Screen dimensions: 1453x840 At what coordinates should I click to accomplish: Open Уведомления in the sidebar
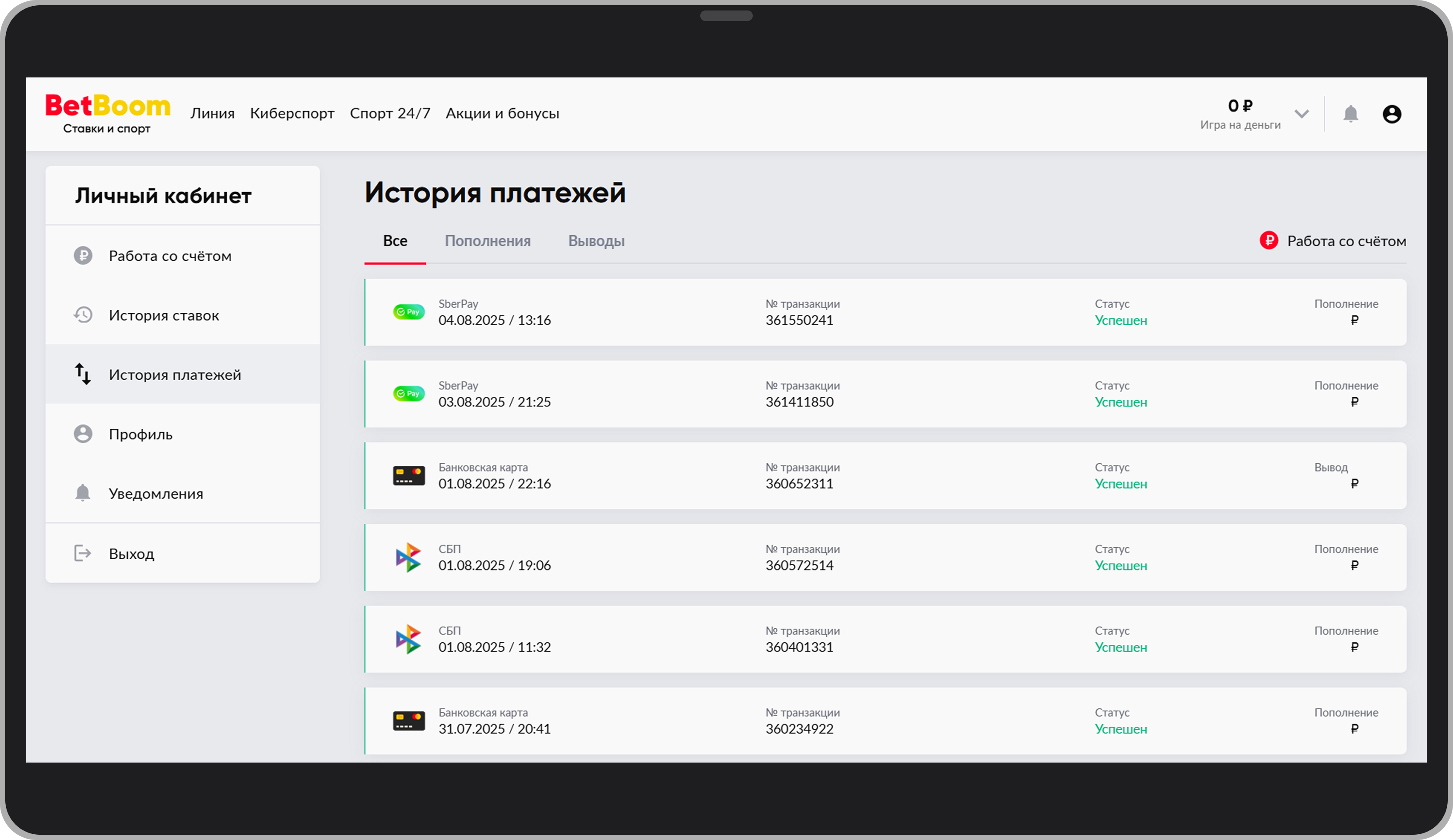(x=156, y=493)
